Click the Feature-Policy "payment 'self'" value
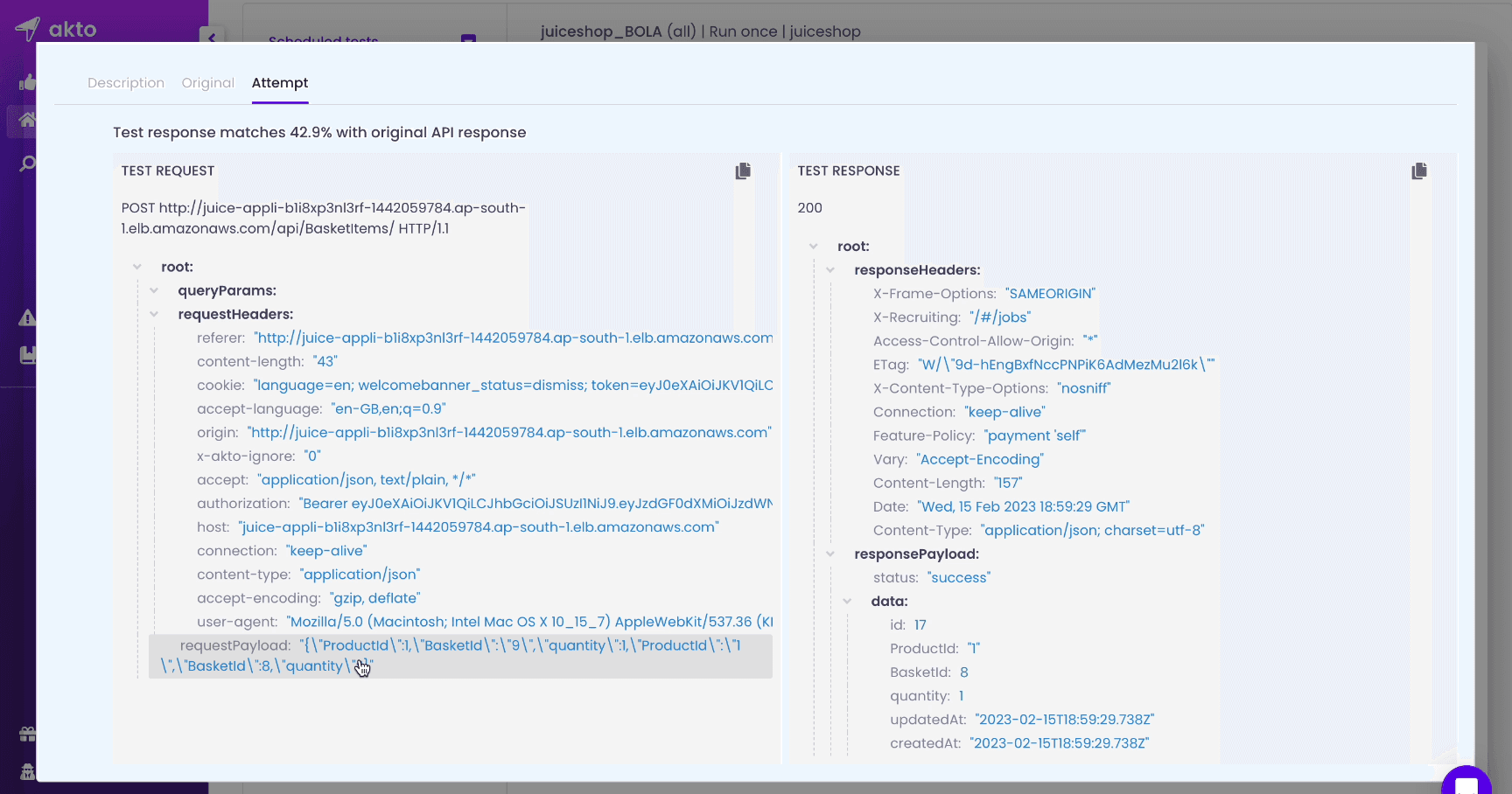 [1035, 435]
